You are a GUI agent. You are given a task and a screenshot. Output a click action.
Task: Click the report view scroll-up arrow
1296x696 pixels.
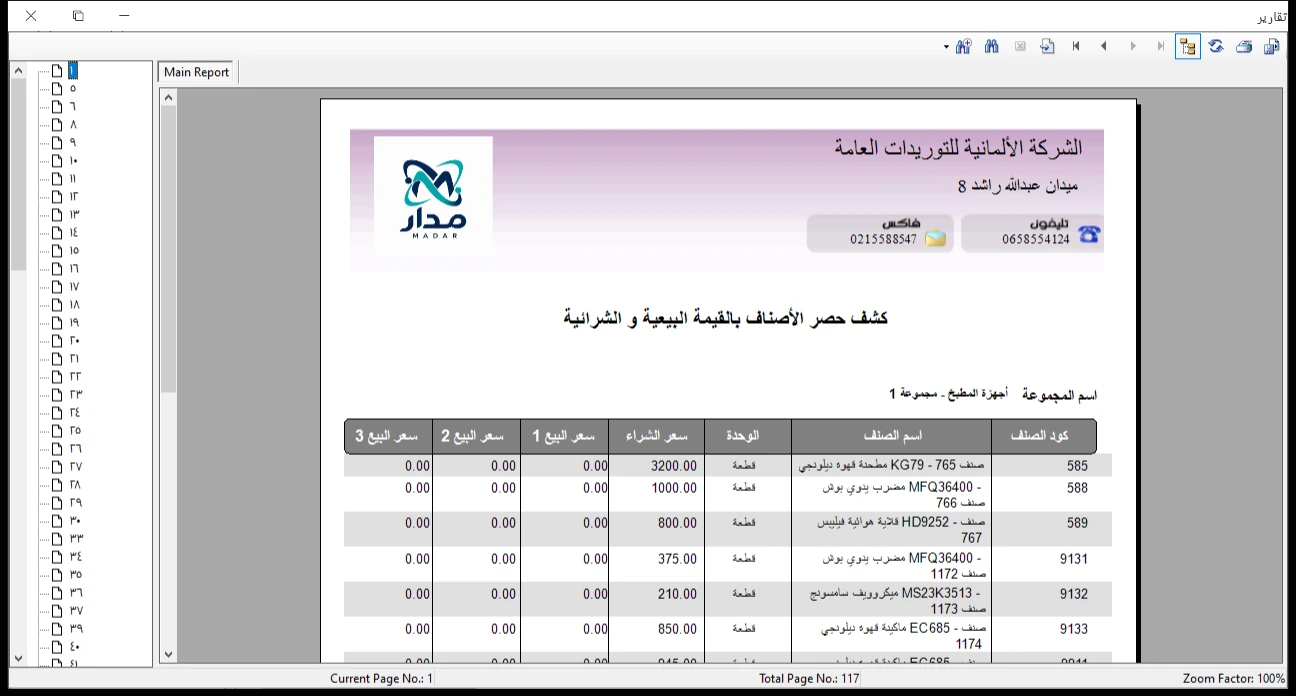[168, 97]
